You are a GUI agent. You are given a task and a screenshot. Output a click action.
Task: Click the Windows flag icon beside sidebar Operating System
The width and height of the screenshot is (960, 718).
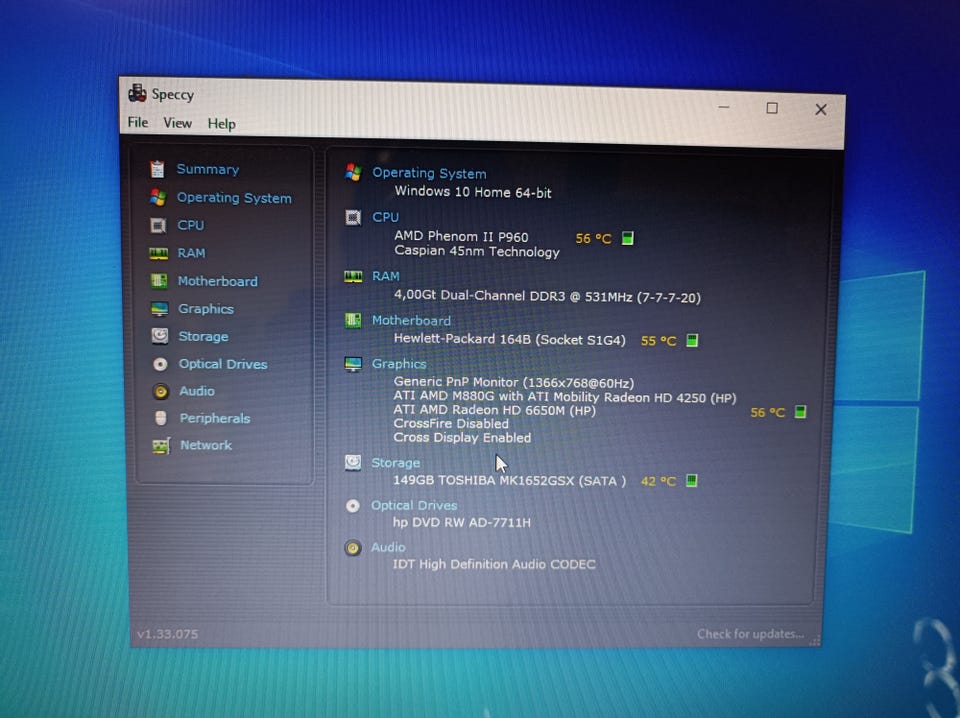pyautogui.click(x=158, y=197)
